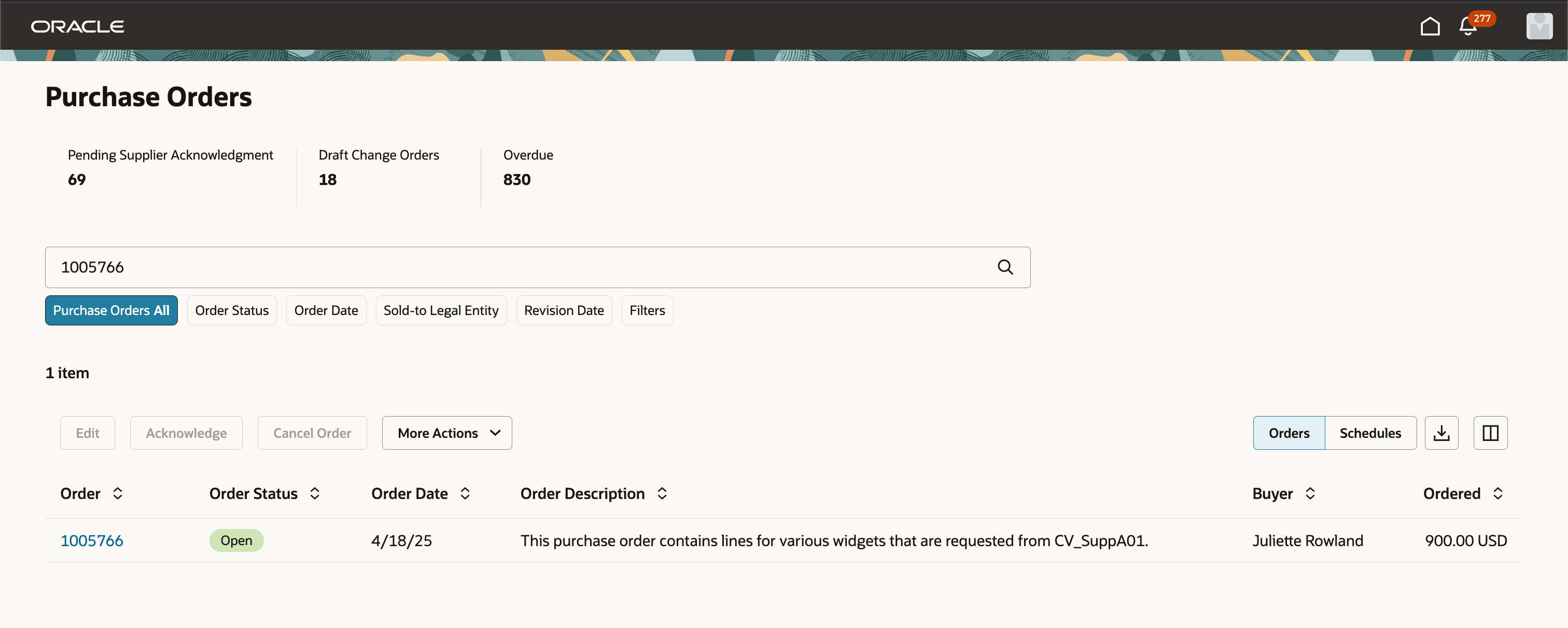1568x628 pixels.
Task: Click the Cancel Order button
Action: click(312, 433)
